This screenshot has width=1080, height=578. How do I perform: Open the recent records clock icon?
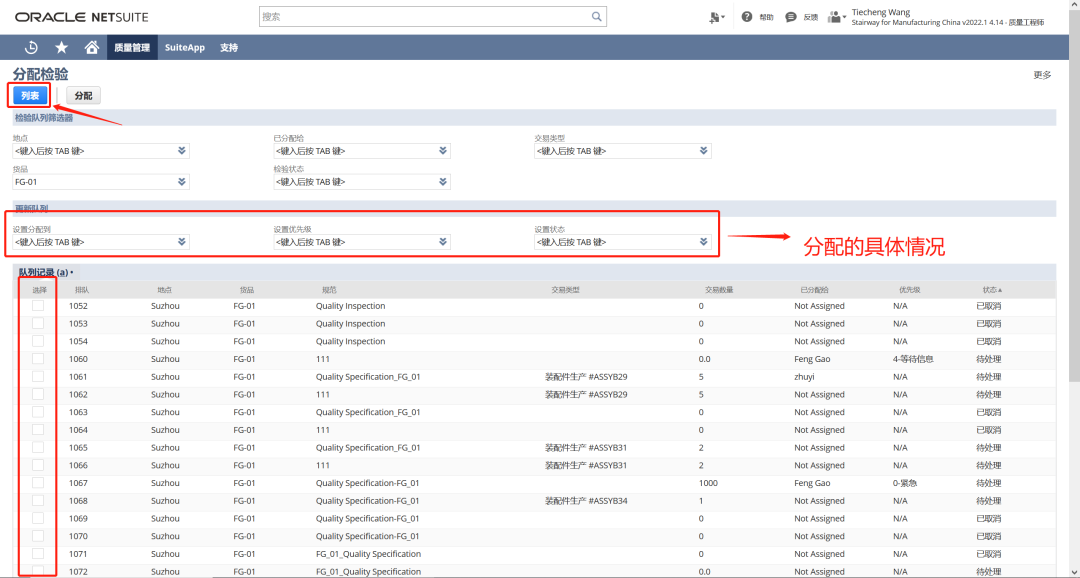(x=31, y=48)
